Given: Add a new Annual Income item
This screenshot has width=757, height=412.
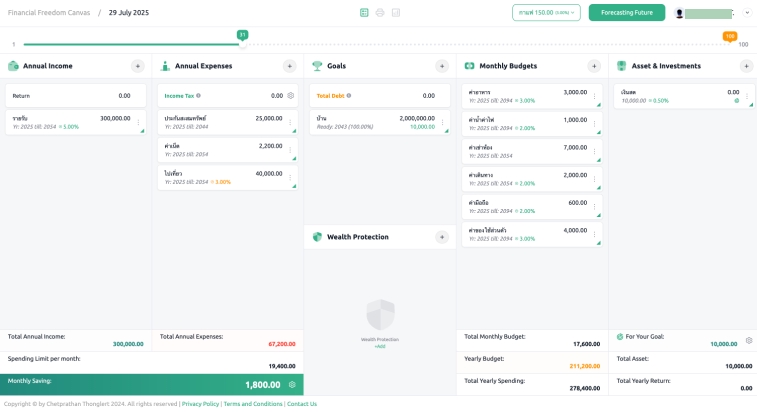Looking at the screenshot, I should tap(138, 66).
